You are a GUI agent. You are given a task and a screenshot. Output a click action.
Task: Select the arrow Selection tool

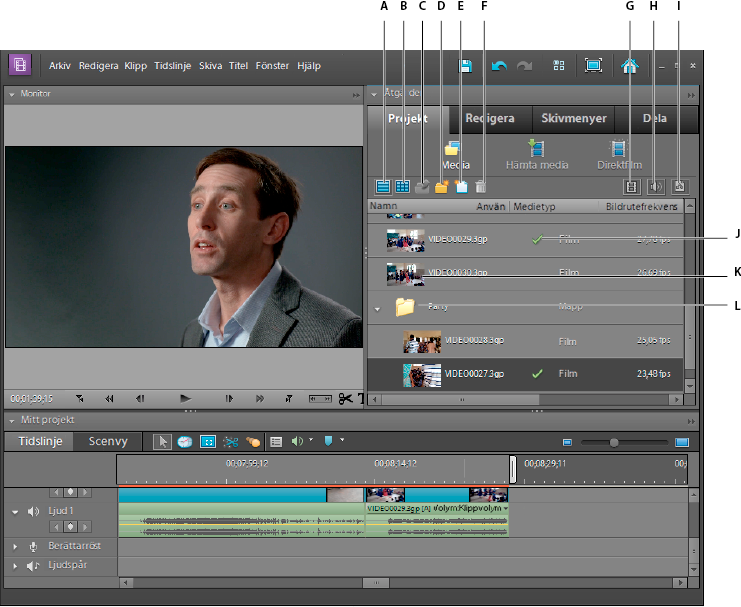pyautogui.click(x=162, y=442)
